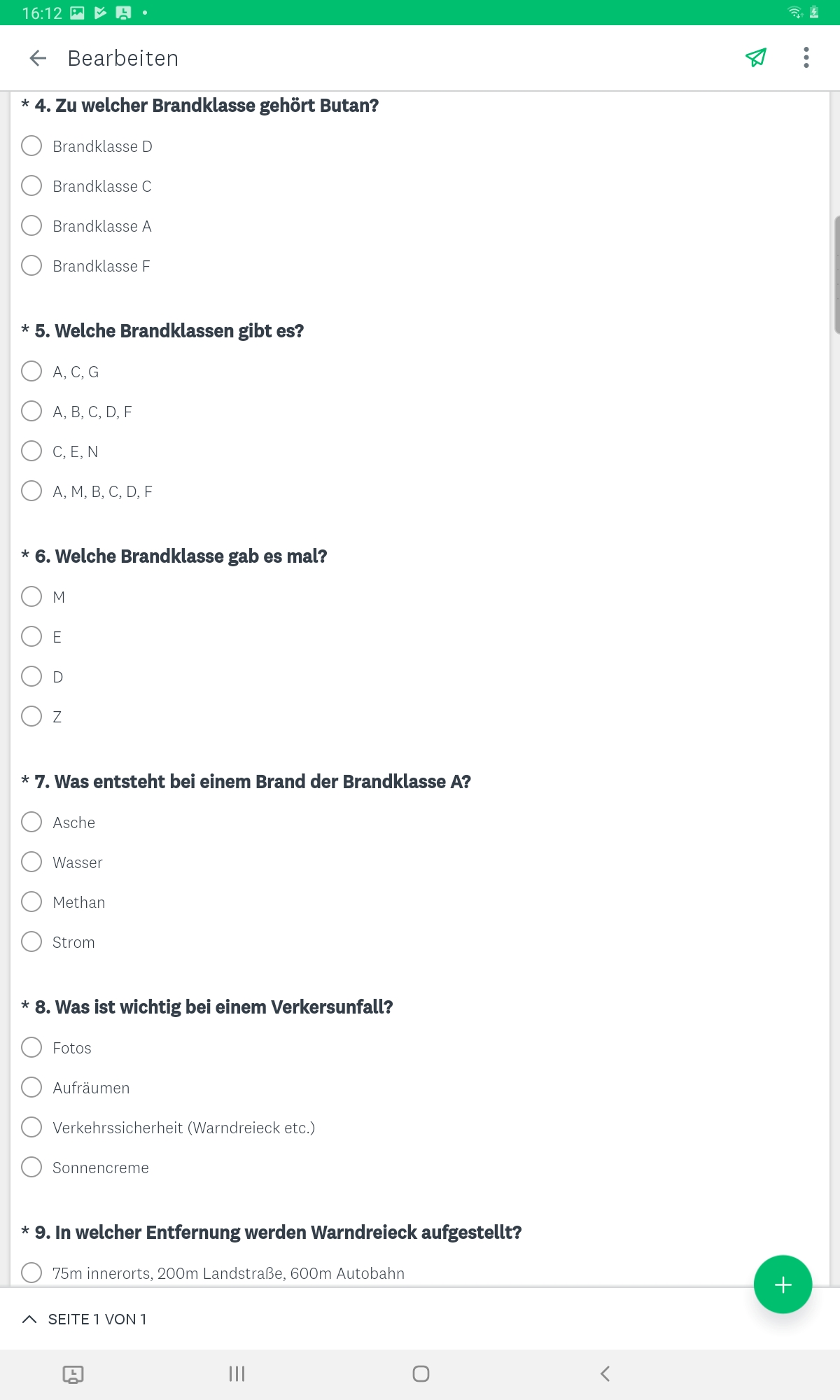Tap question 9 Warndreieck Entfernung heading
840x1400 pixels.
pos(278,1233)
